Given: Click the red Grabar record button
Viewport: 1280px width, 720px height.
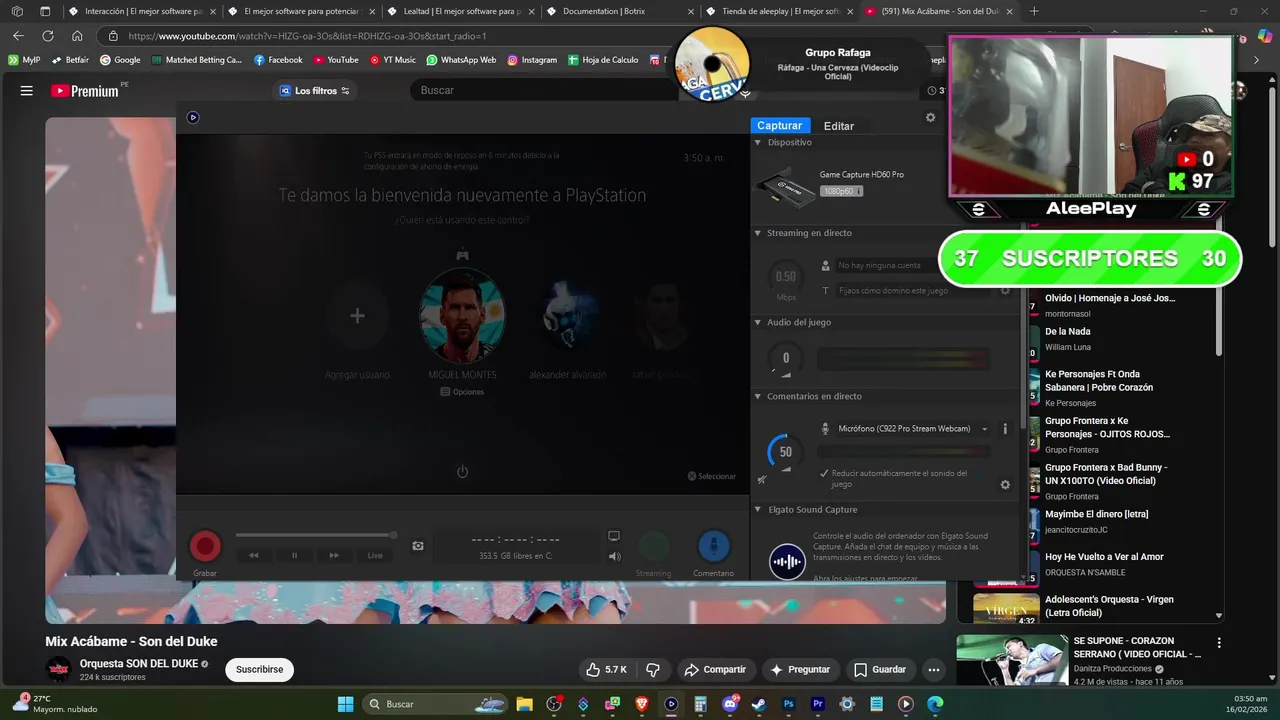Looking at the screenshot, I should click(x=205, y=546).
